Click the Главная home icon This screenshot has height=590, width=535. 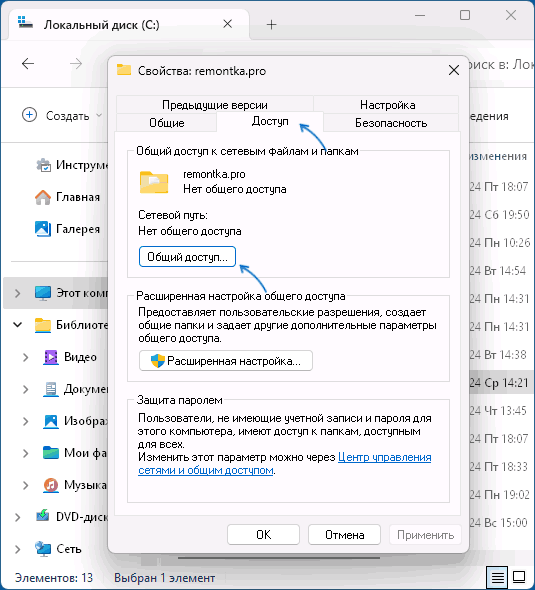(x=43, y=197)
